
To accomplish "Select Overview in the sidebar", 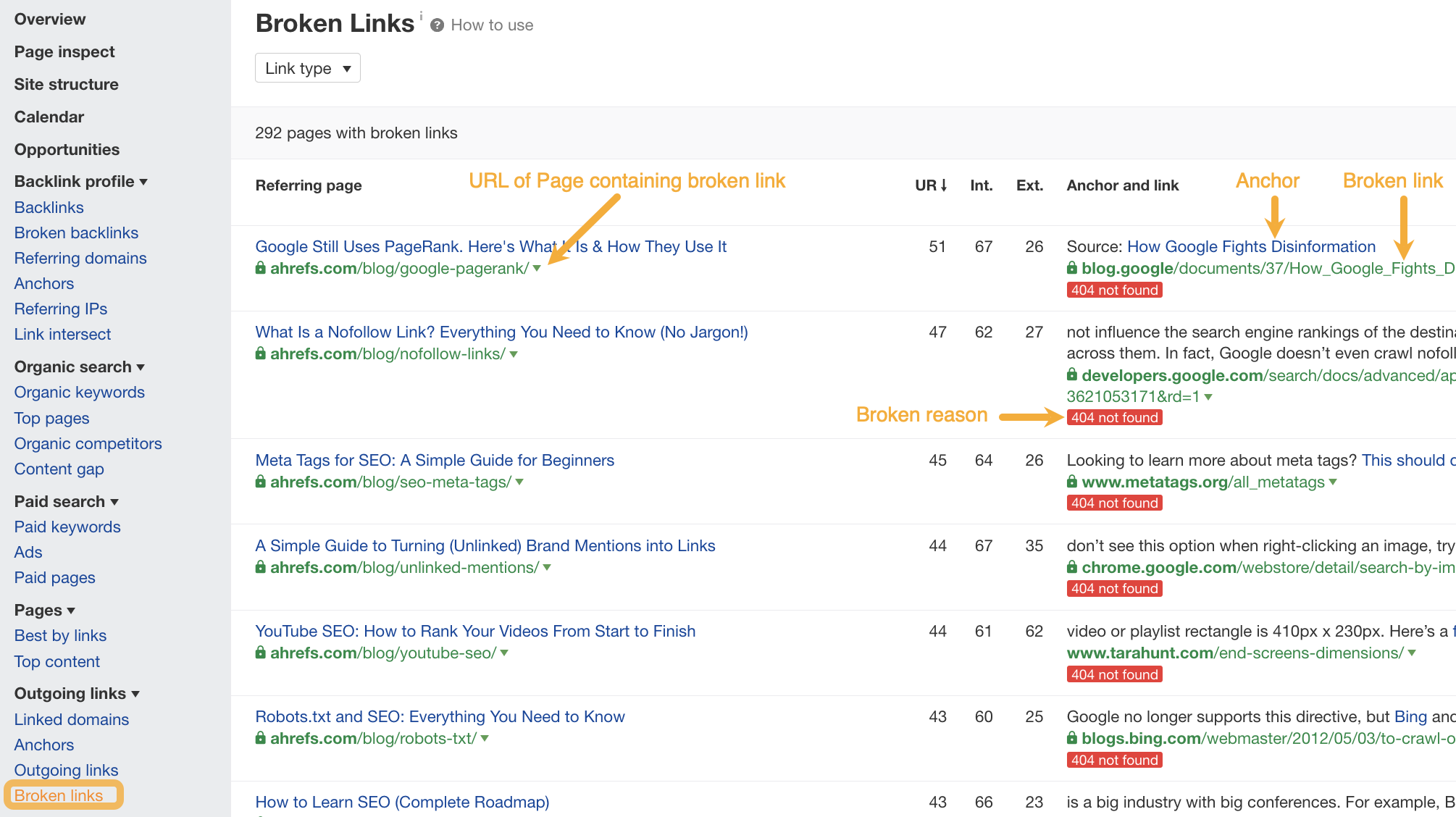I will [49, 19].
